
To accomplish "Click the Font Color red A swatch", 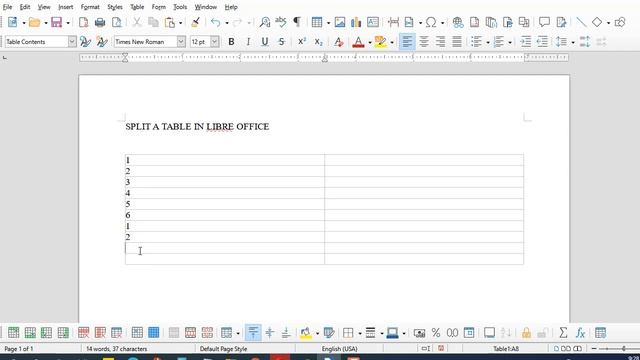I will 358,42.
